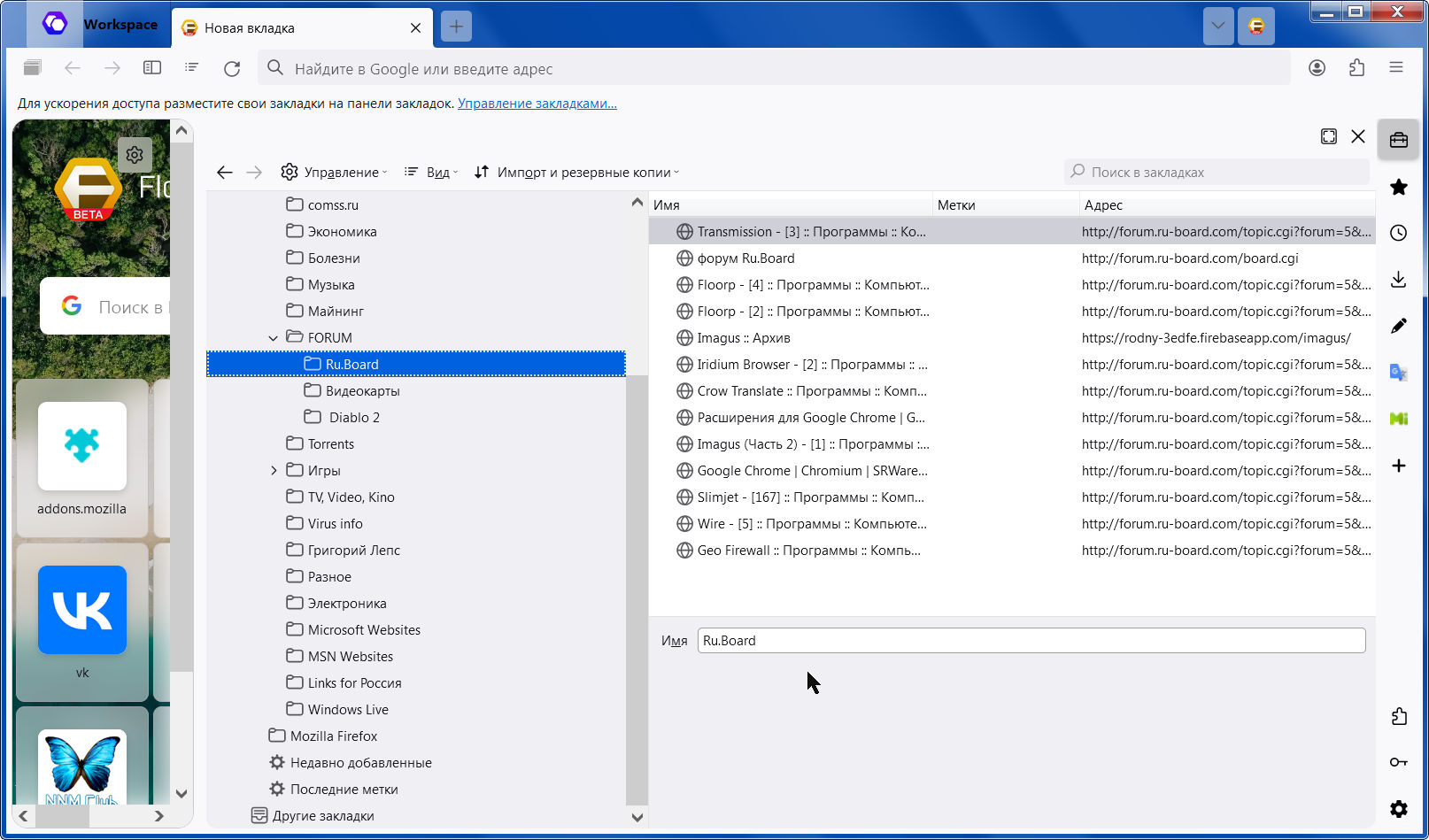This screenshot has width=1429, height=840.
Task: Open the pen notes icon in sidebar
Action: point(1399,326)
